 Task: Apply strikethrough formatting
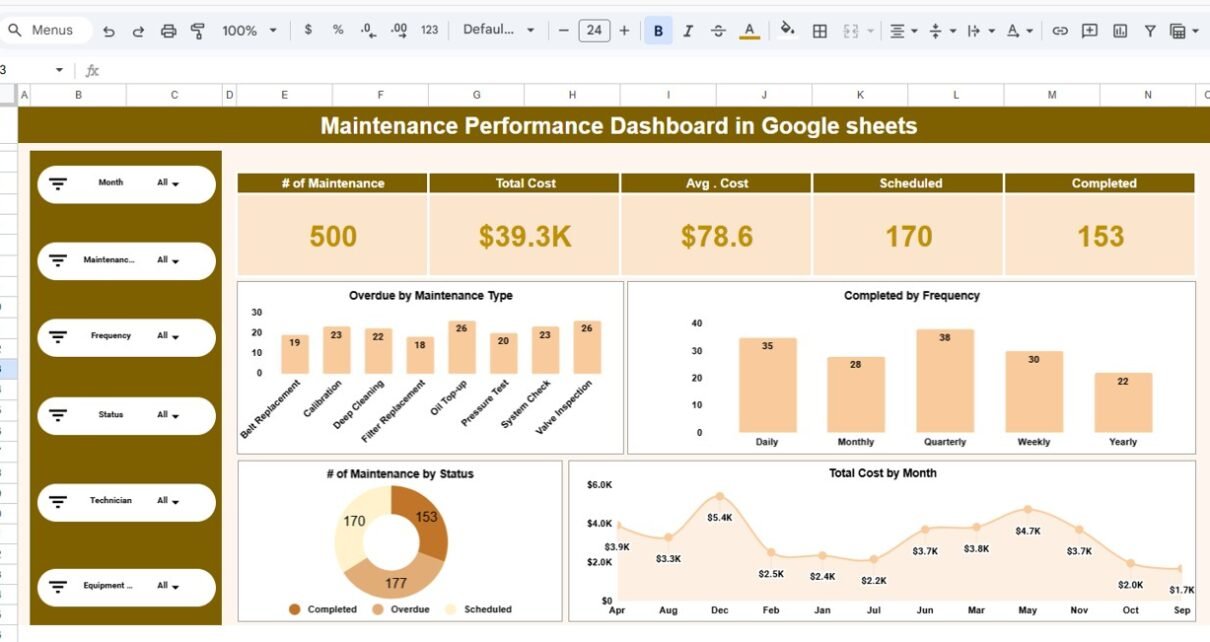(718, 31)
